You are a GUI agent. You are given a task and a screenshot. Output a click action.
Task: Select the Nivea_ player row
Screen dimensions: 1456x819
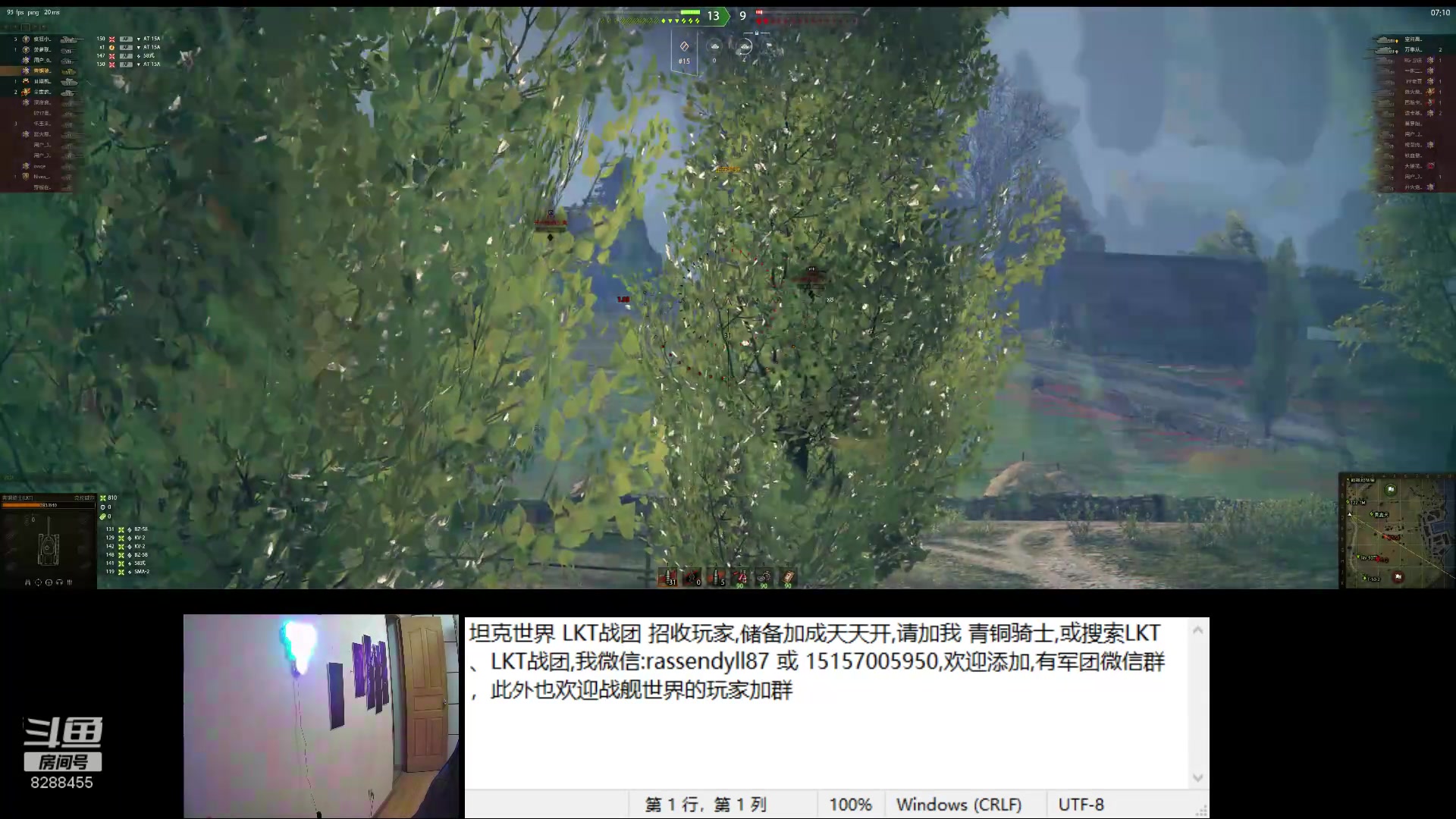pyautogui.click(x=39, y=177)
